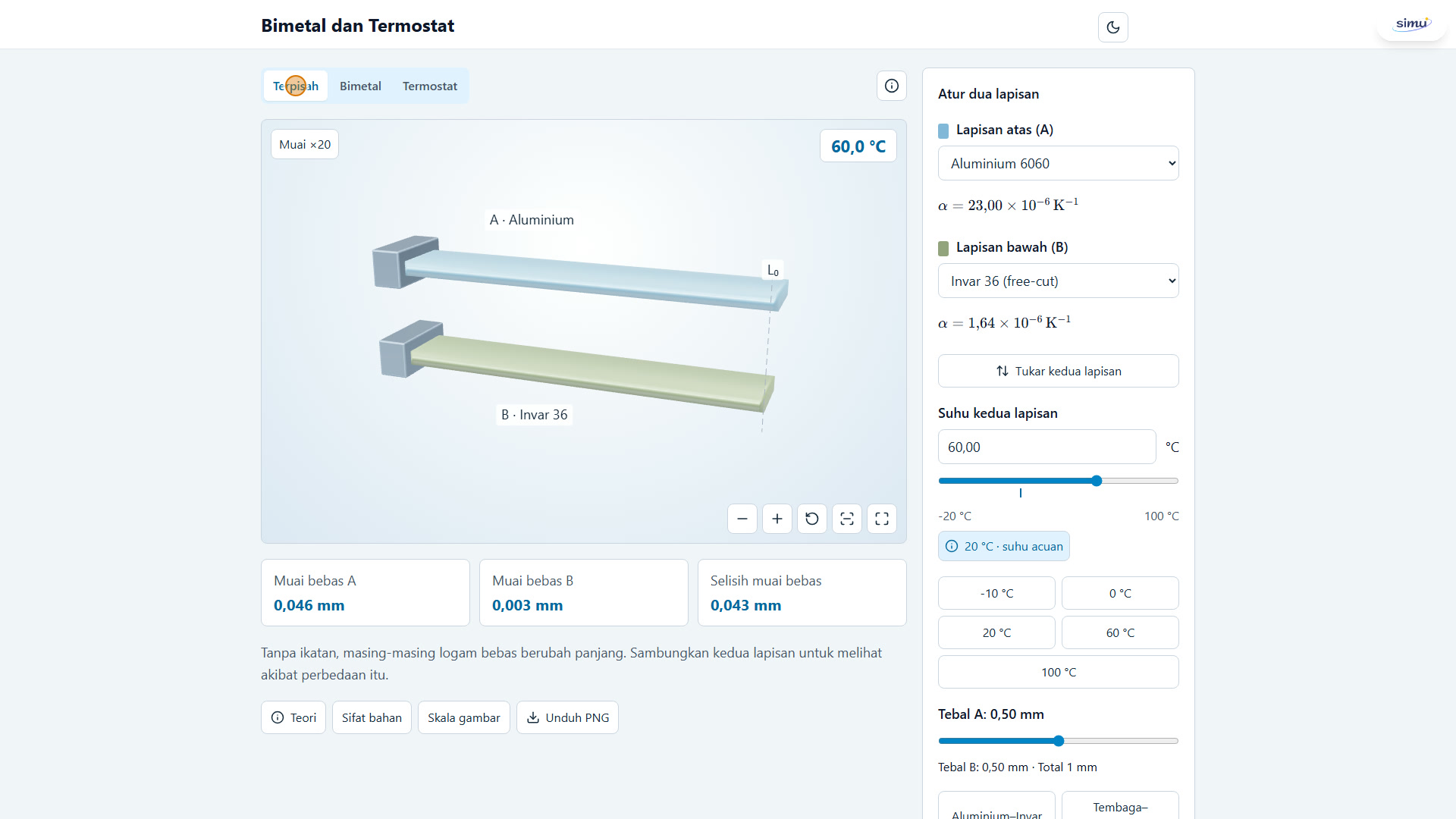Click the 60,0 °C temperature readout
The width and height of the screenshot is (1456, 819).
(858, 146)
